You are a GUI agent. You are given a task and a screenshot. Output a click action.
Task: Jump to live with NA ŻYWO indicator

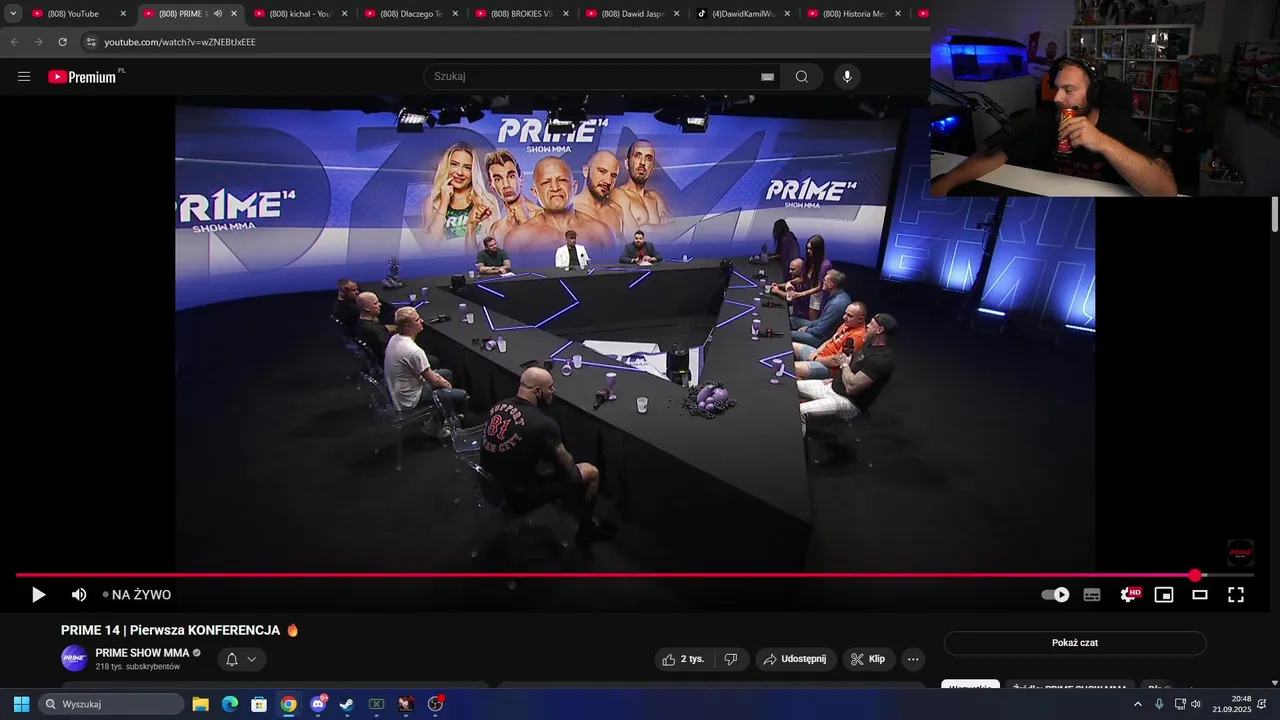coord(137,595)
